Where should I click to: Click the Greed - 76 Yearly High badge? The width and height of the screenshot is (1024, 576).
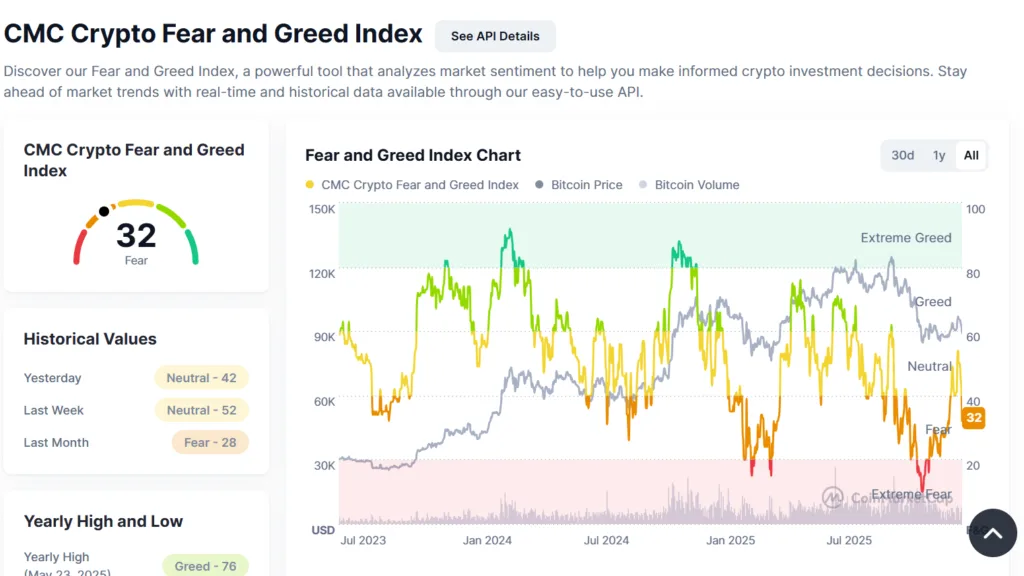(205, 565)
